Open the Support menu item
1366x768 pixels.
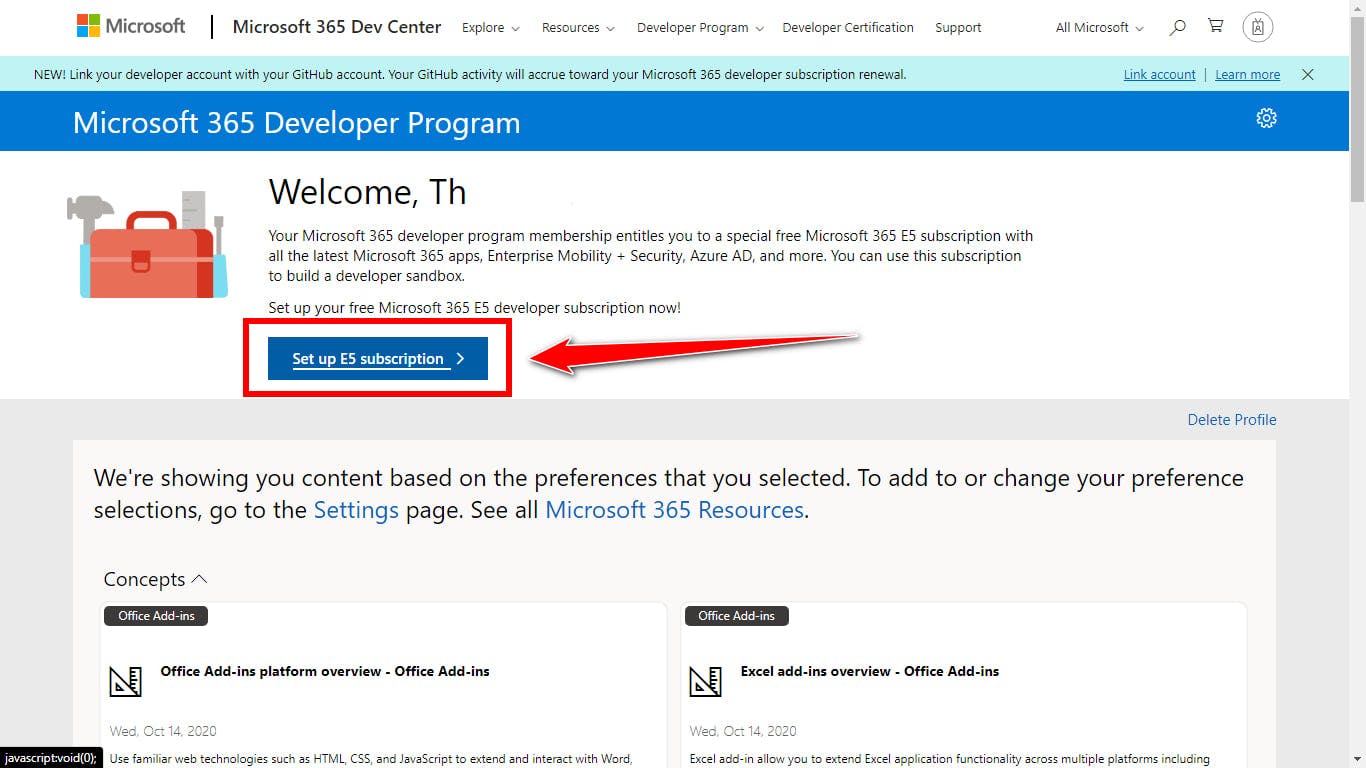pos(958,28)
